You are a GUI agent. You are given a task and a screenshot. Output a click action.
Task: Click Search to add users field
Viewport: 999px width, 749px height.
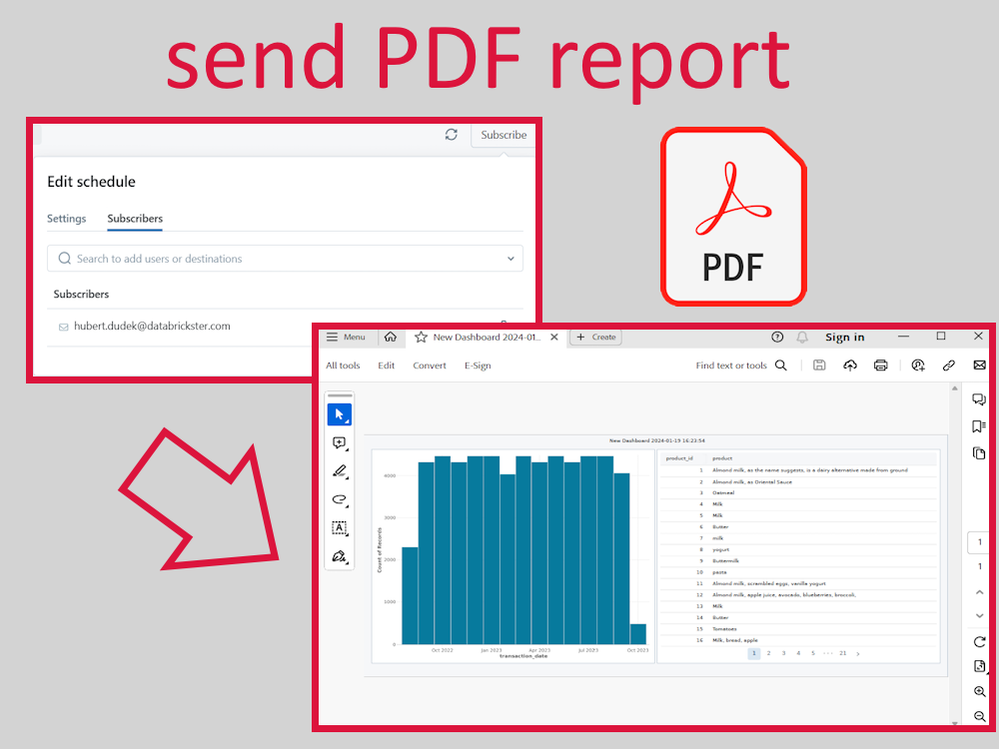coord(280,259)
